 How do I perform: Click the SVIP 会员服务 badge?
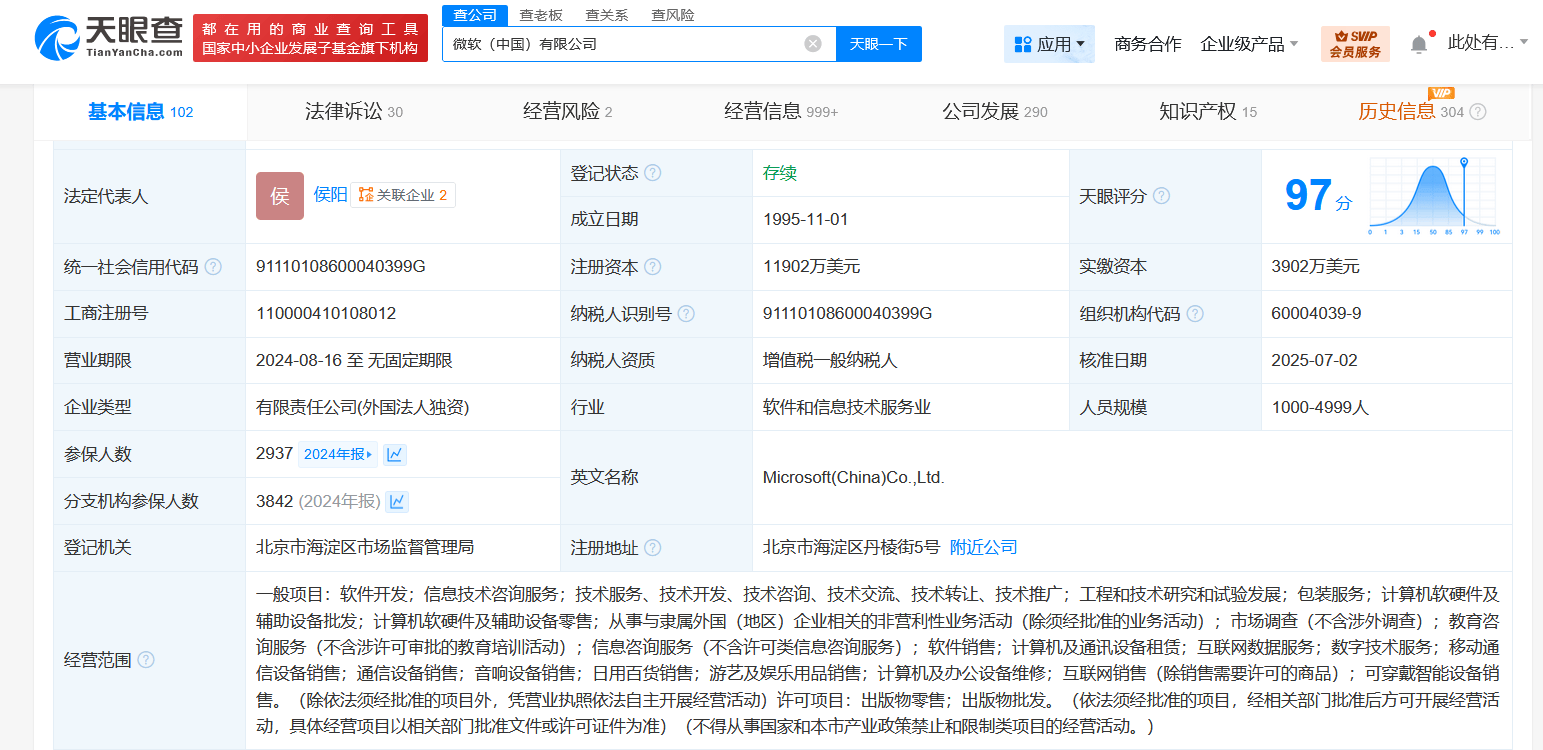[x=1355, y=44]
